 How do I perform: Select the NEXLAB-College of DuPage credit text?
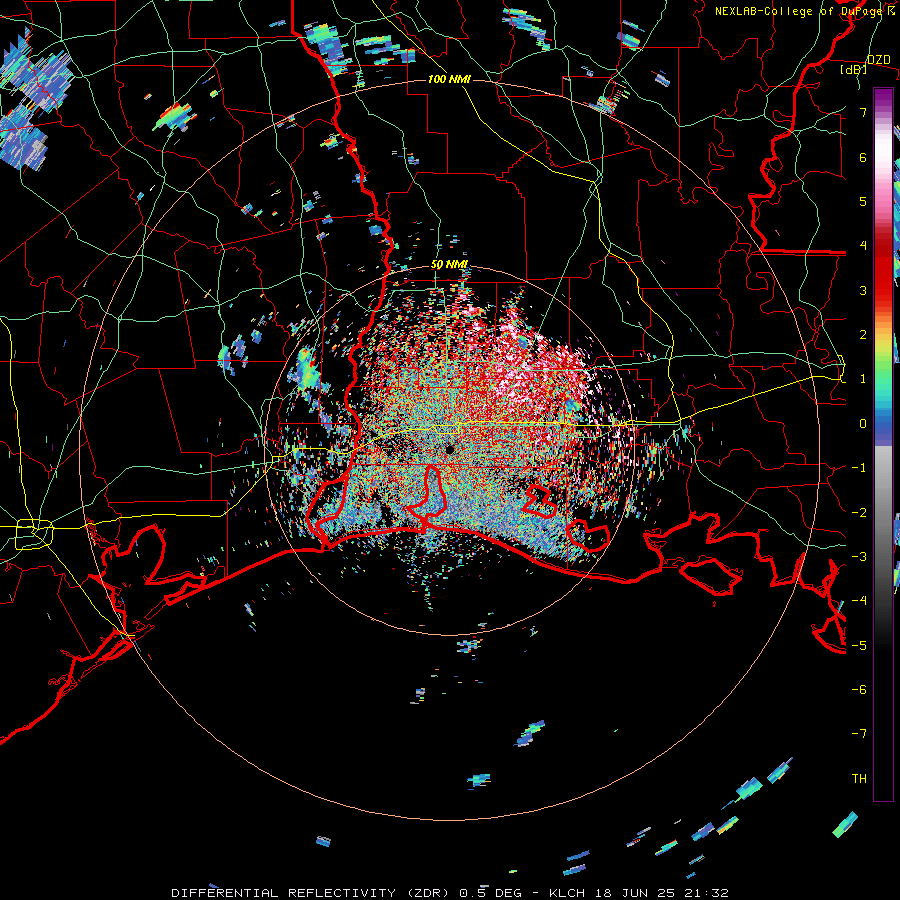(x=805, y=11)
